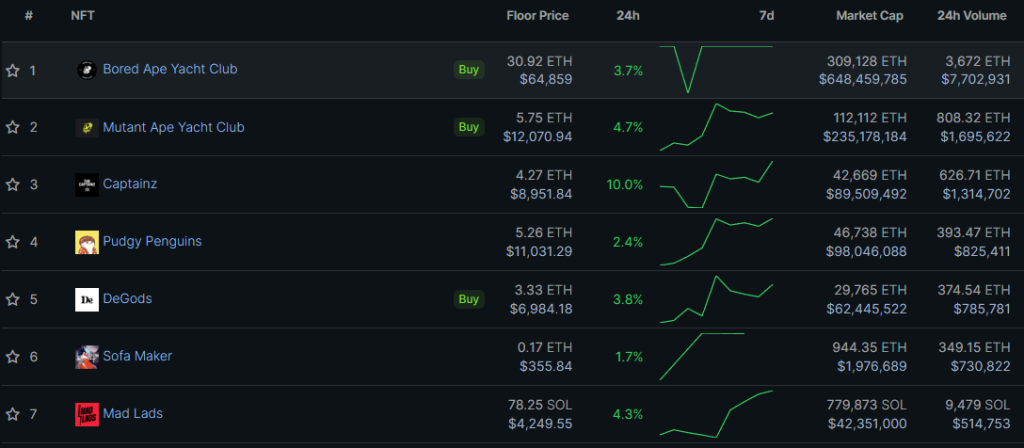Click the Captainz collection logo icon

pos(87,184)
